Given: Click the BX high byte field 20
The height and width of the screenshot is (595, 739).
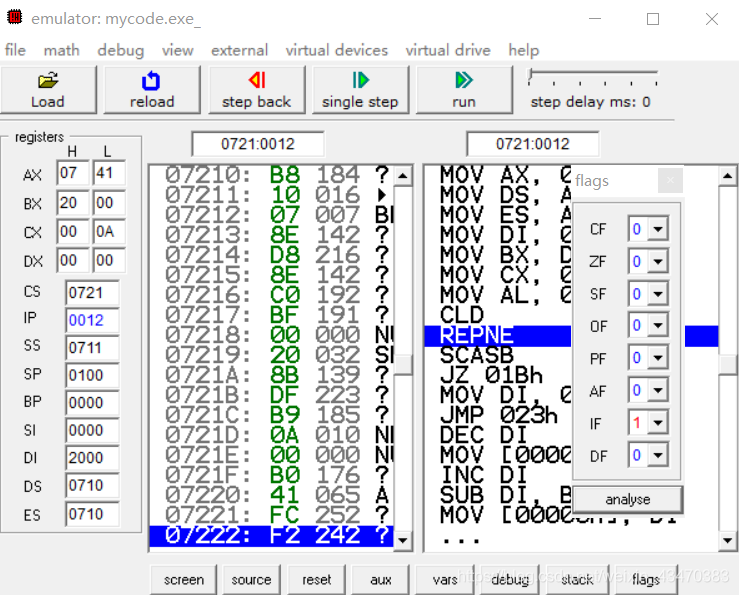Looking at the screenshot, I should (73, 203).
